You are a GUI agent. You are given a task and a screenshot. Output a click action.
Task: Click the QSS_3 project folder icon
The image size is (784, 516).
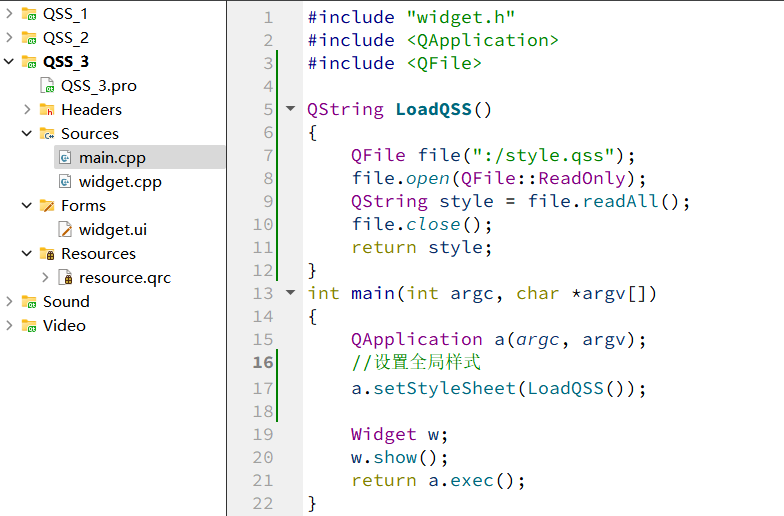pyautogui.click(x=29, y=62)
